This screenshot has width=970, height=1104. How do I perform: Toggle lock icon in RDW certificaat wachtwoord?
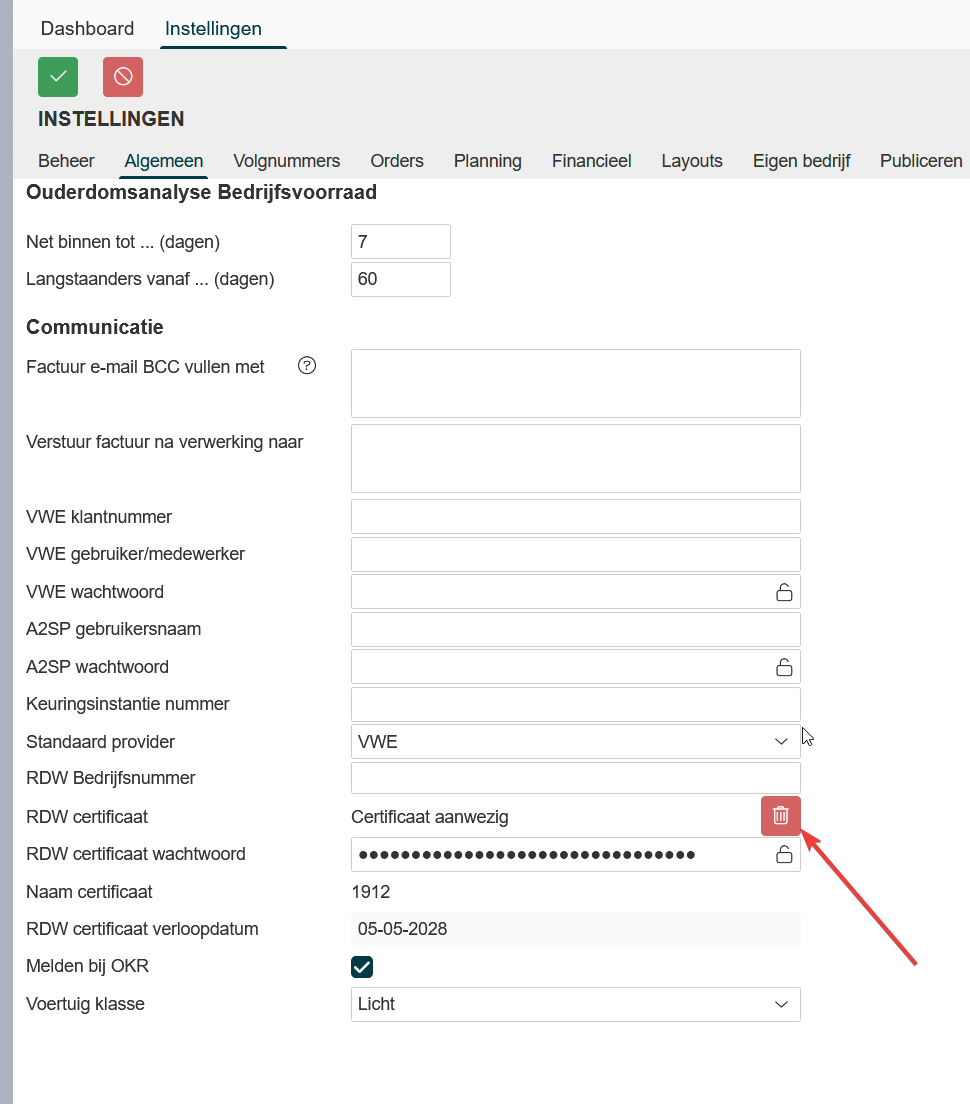tap(784, 854)
